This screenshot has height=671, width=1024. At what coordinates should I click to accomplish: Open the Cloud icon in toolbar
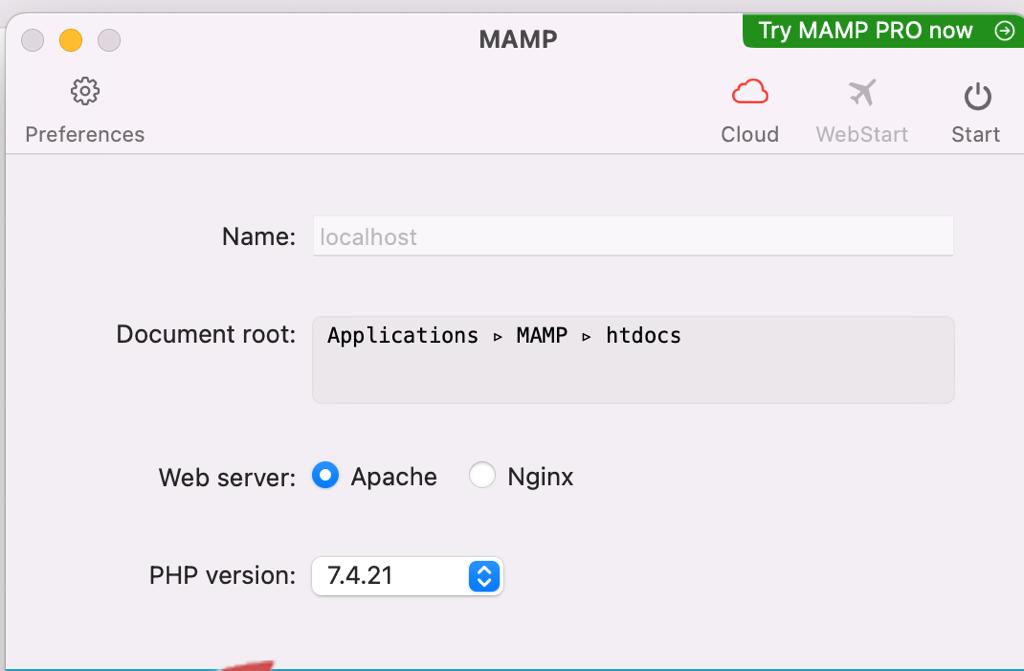coord(750,92)
